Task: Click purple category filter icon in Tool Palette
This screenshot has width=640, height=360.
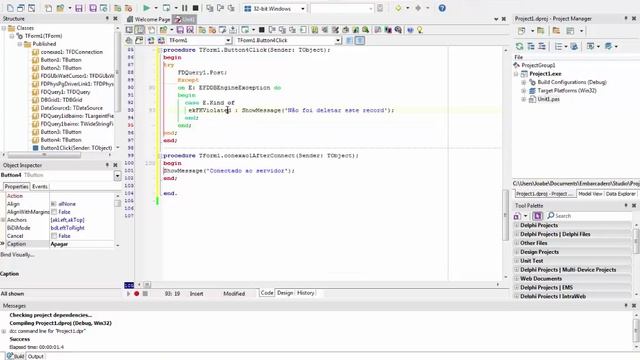Action: coord(538,216)
